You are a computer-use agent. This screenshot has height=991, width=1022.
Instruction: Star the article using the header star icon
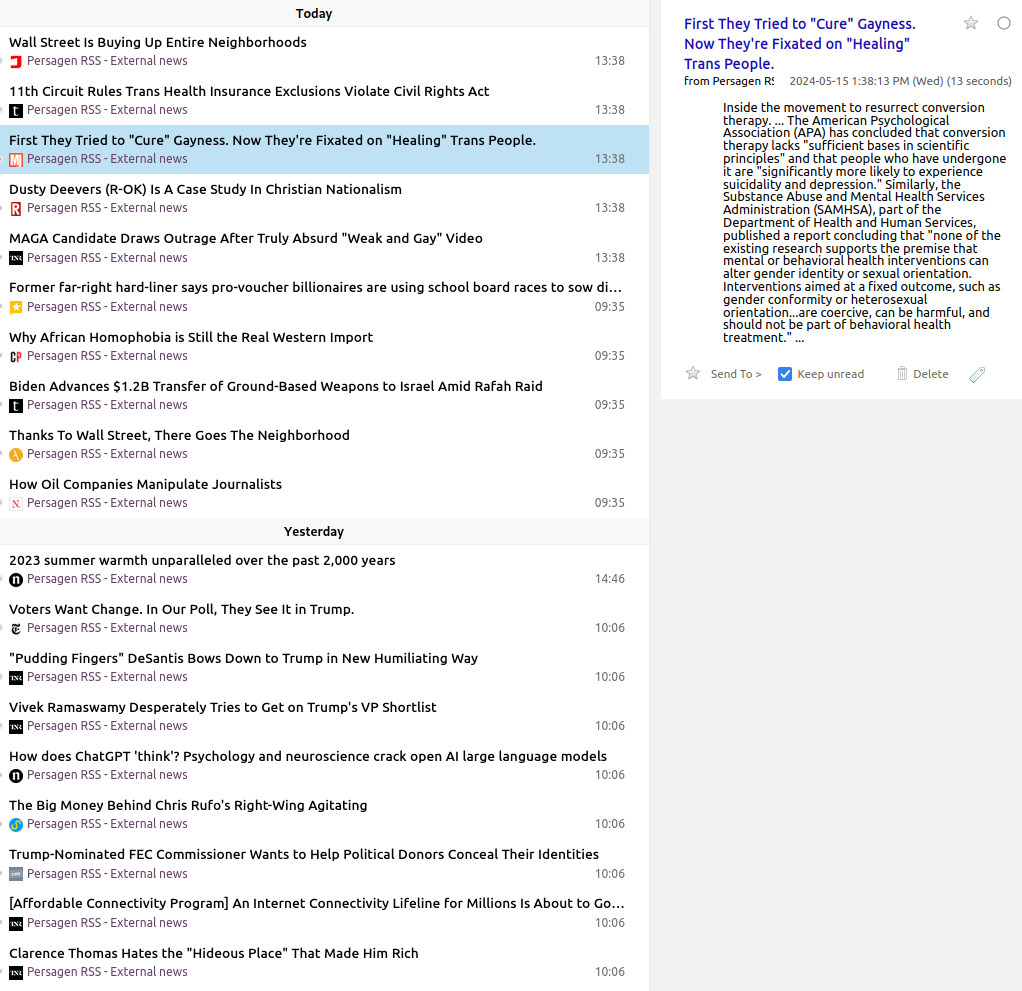[971, 23]
